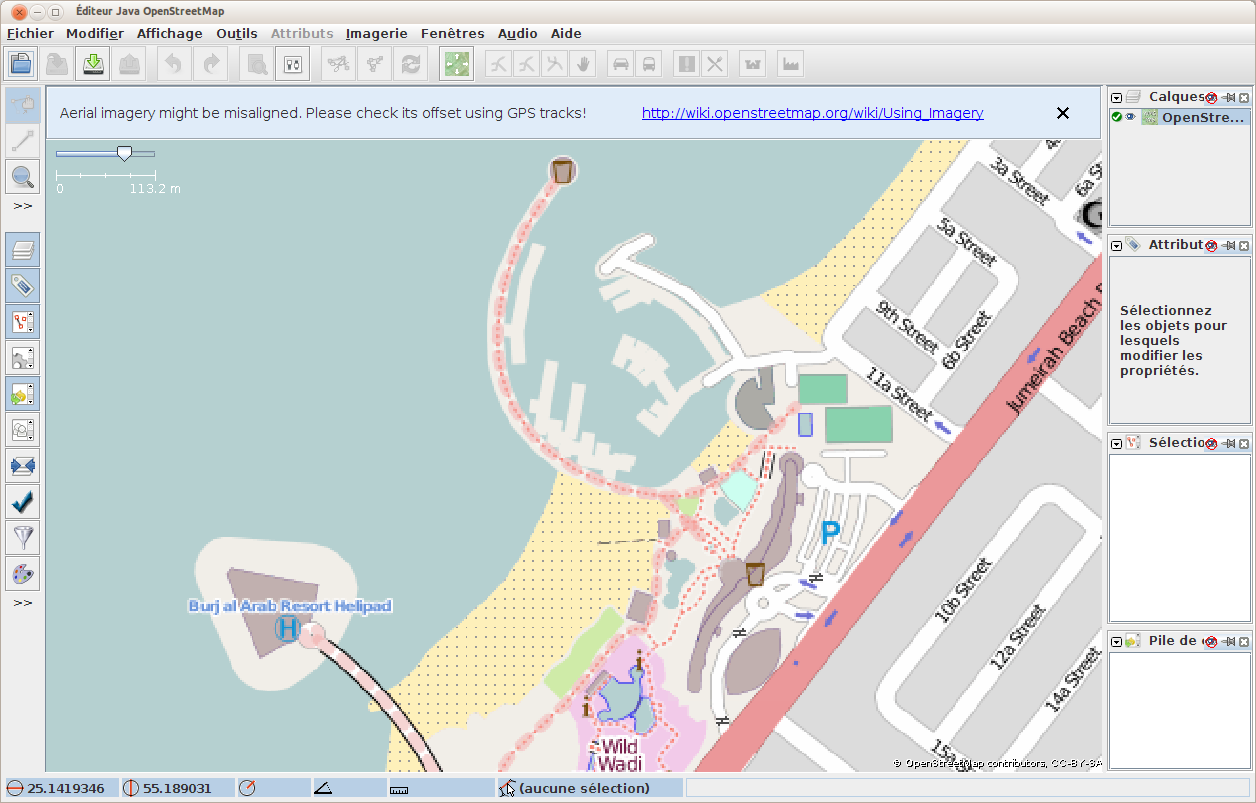
Task: Select the Zoom magnifier tool
Action: click(x=23, y=178)
